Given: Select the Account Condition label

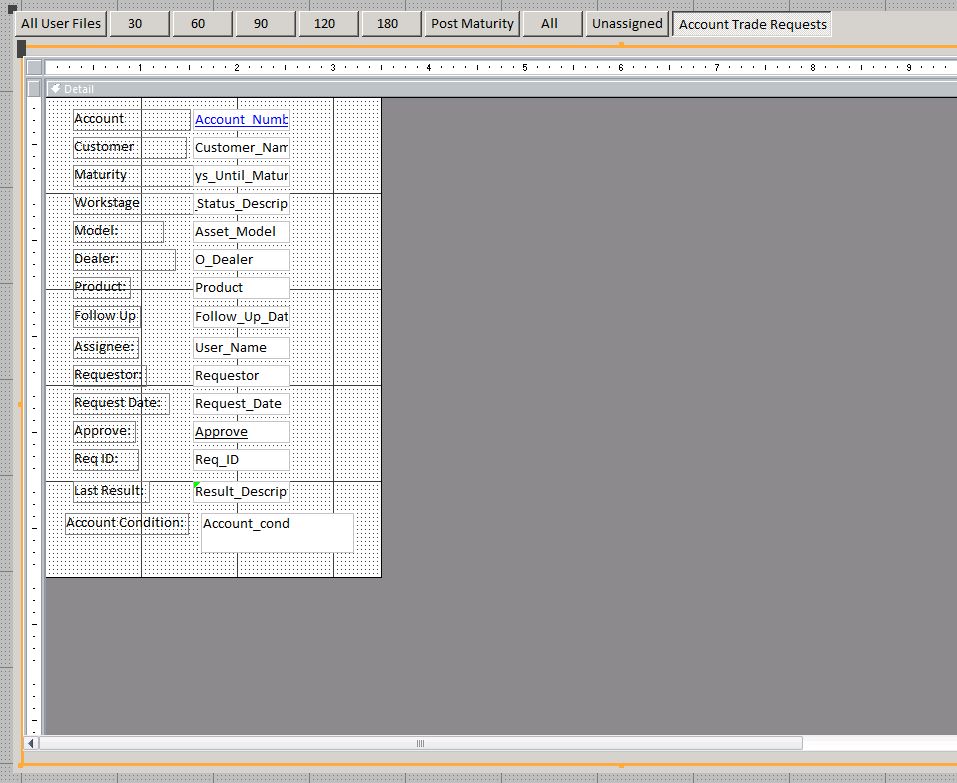Looking at the screenshot, I should (126, 523).
